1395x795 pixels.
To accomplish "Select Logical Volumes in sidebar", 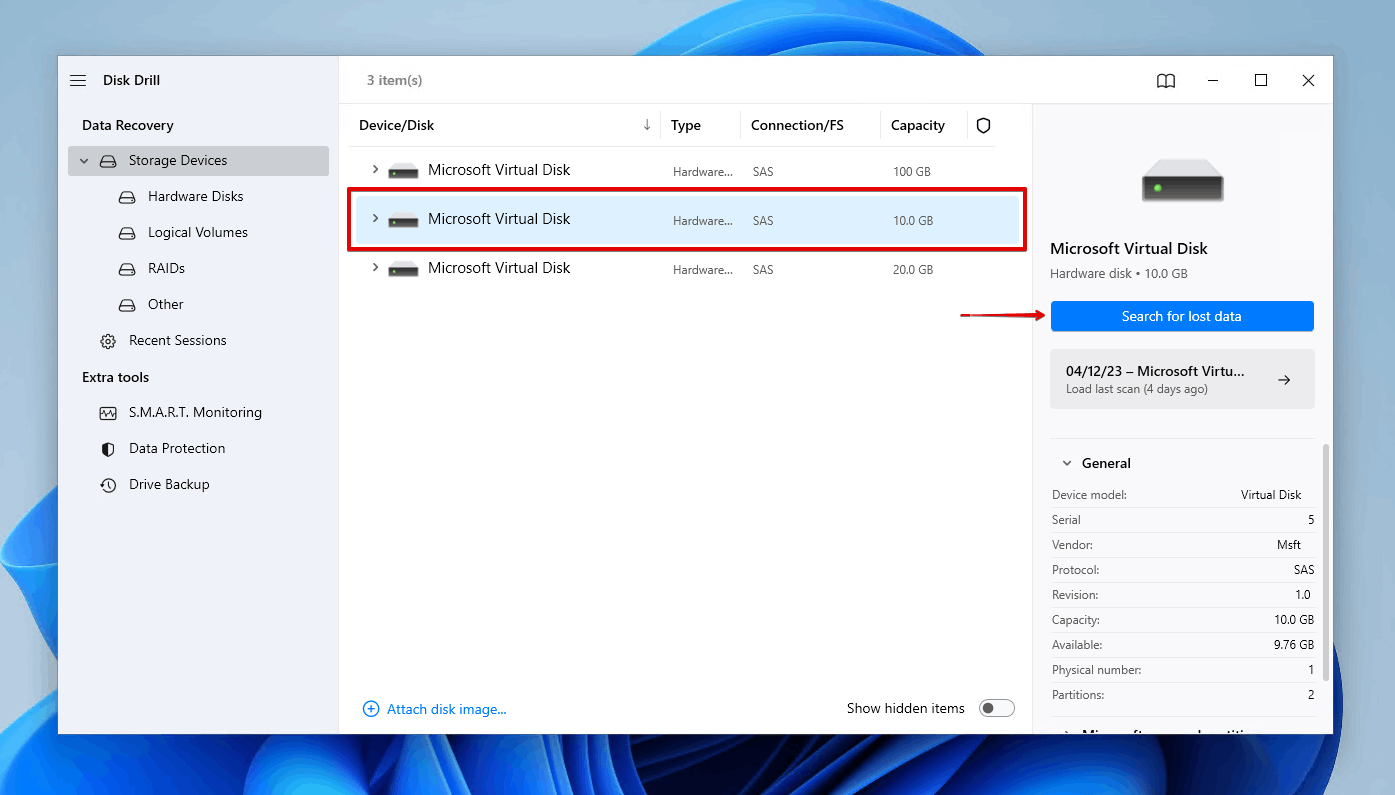I will [x=198, y=233].
